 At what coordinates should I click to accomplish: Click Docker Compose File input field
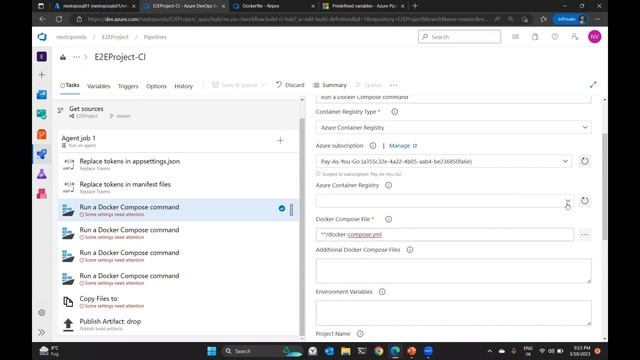coord(445,235)
